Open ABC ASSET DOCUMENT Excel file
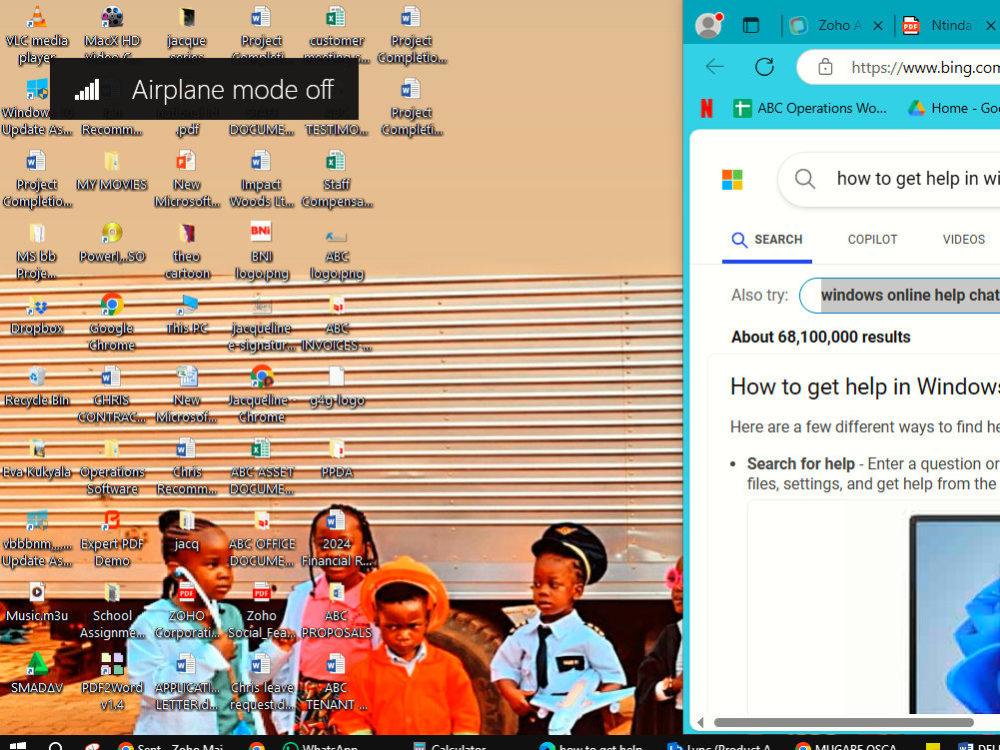 point(261,467)
